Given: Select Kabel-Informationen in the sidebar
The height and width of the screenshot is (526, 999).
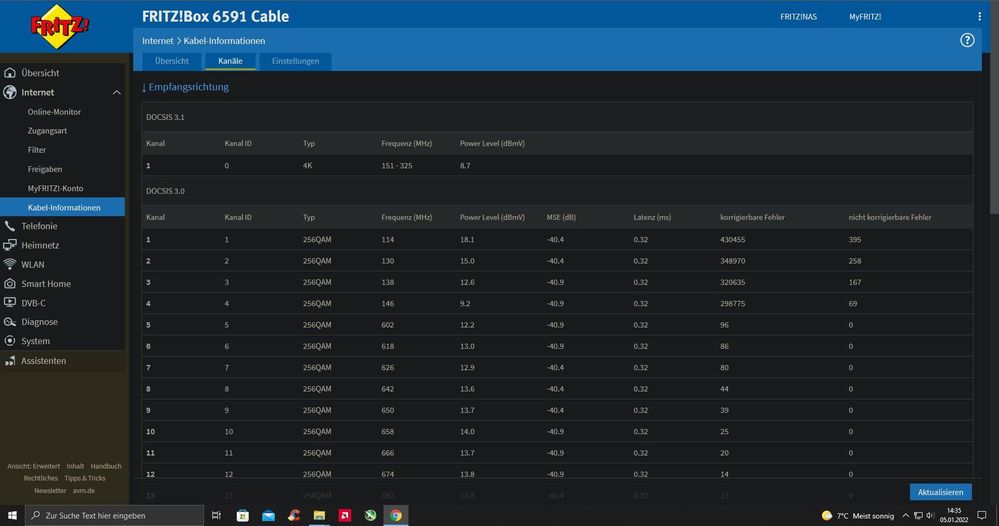Looking at the screenshot, I should pos(62,207).
